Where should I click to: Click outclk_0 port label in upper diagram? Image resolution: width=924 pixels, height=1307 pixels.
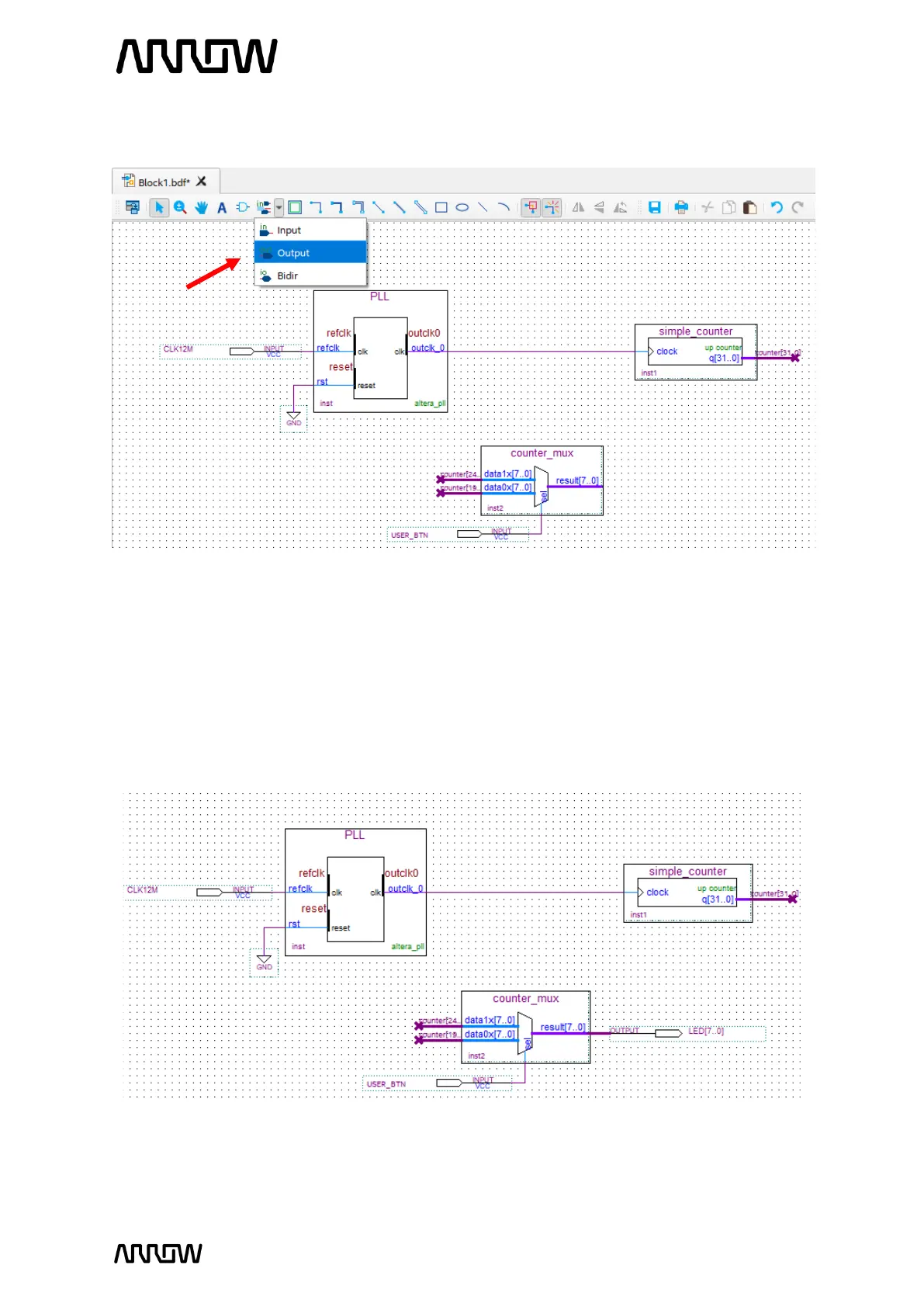click(x=427, y=348)
